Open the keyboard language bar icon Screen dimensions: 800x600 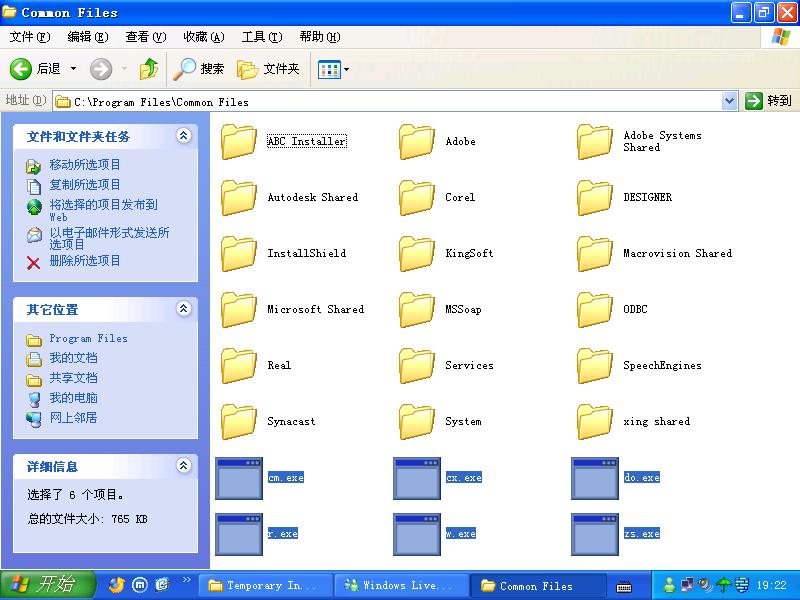click(623, 587)
